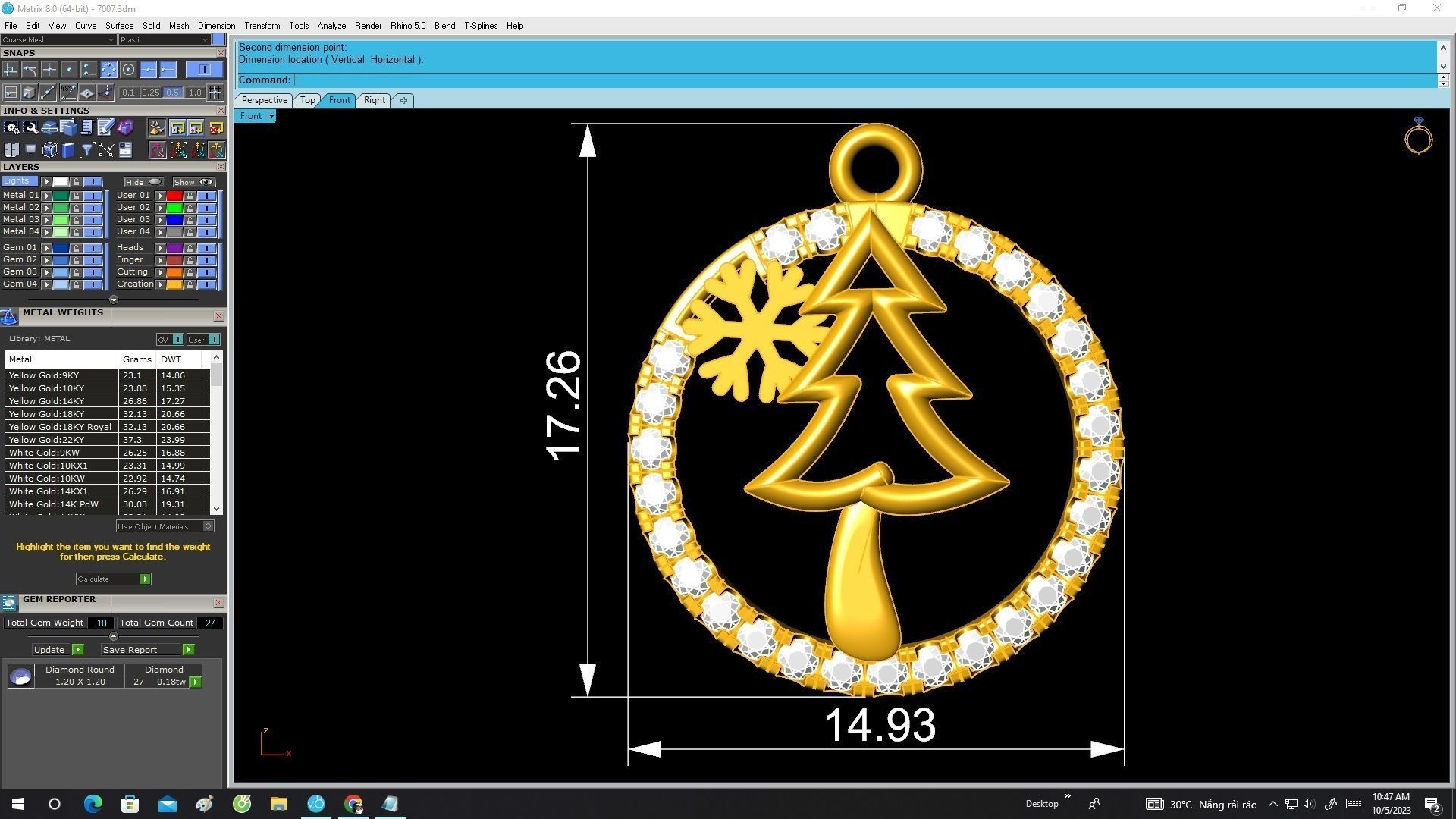1456x819 pixels.
Task: Click the scroll document icon
Action: (x=87, y=127)
